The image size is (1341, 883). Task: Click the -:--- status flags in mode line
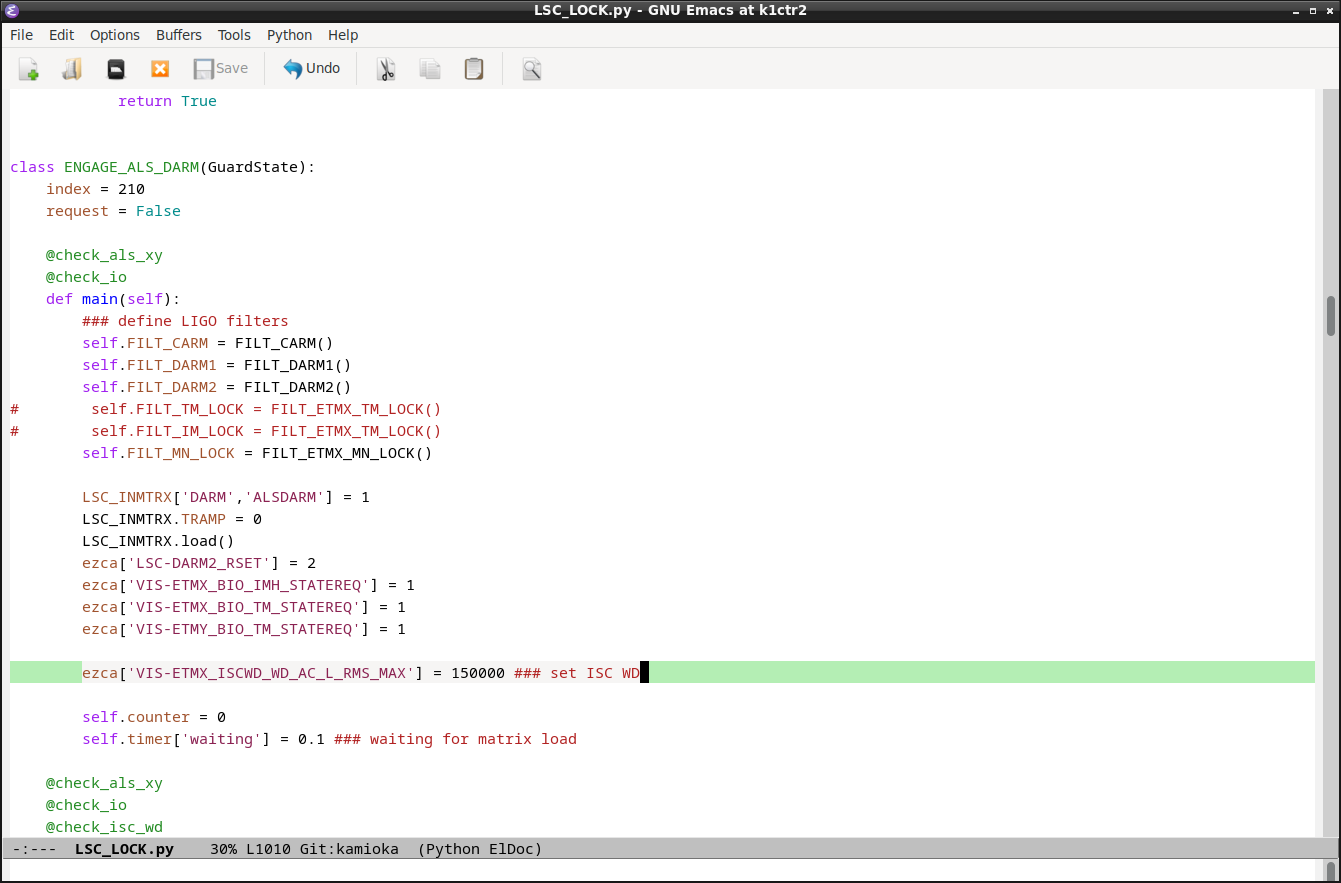tap(33, 849)
